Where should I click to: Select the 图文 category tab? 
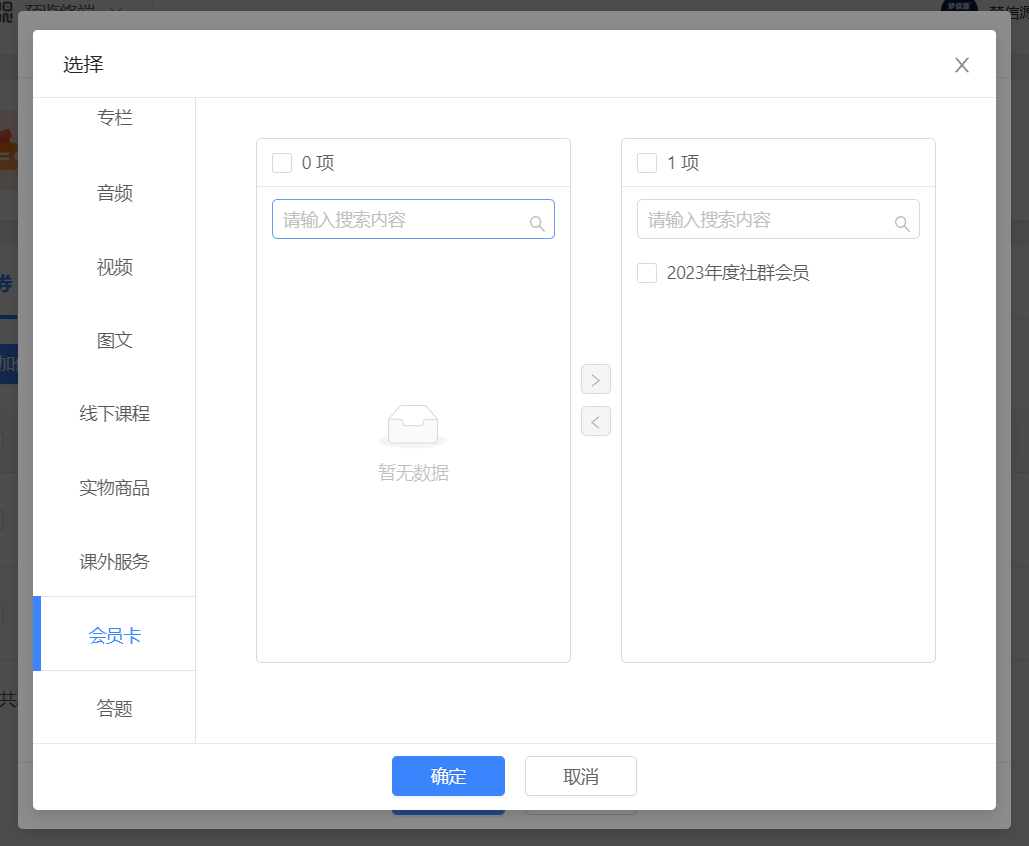pyautogui.click(x=115, y=340)
